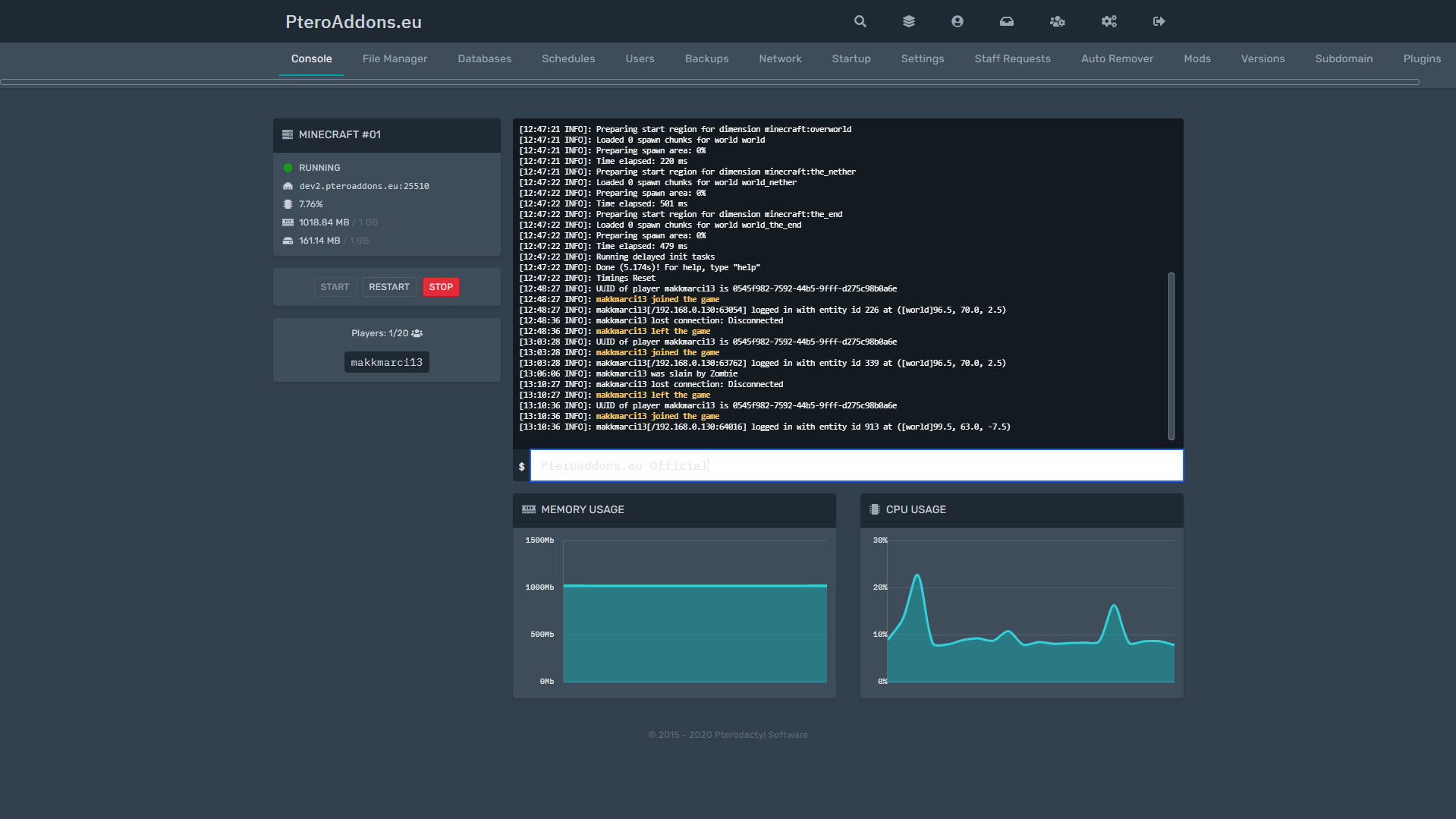Open the account profile icon
Screen dimensions: 1456x819
(957, 21)
